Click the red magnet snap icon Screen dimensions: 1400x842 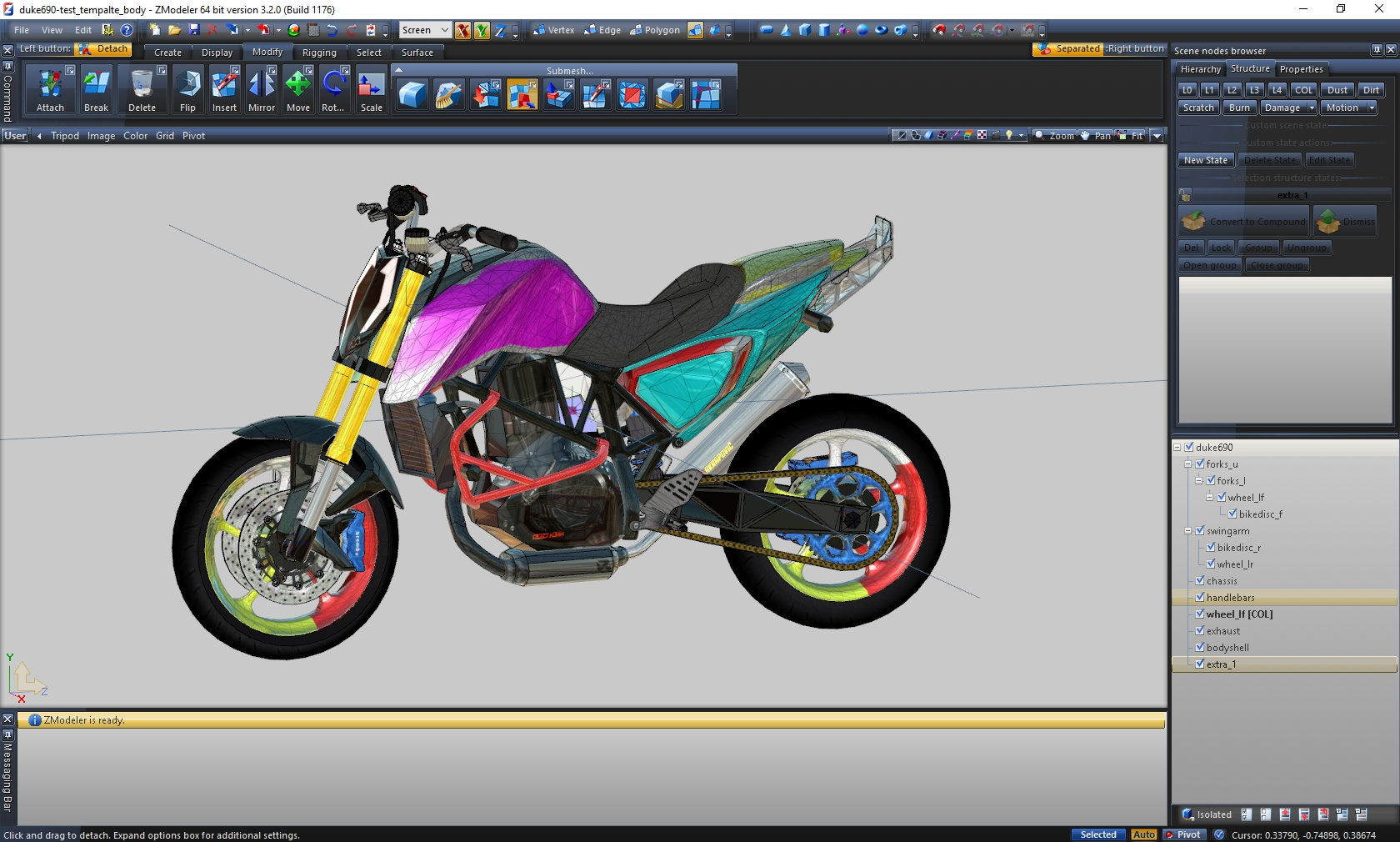tap(939, 30)
